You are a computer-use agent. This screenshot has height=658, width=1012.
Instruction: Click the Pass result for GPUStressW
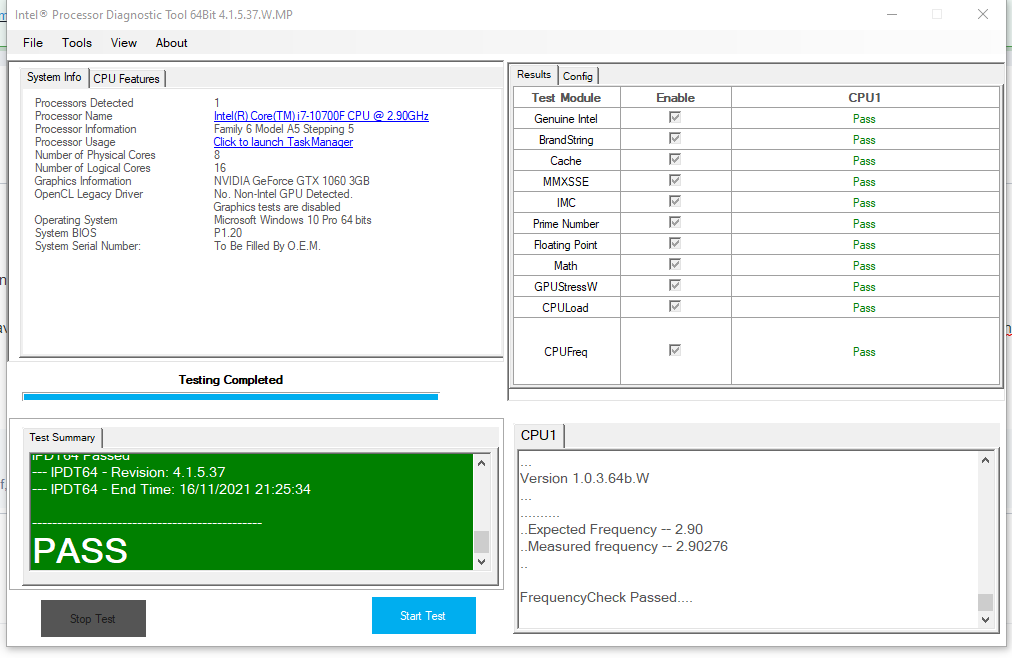pyautogui.click(x=864, y=286)
